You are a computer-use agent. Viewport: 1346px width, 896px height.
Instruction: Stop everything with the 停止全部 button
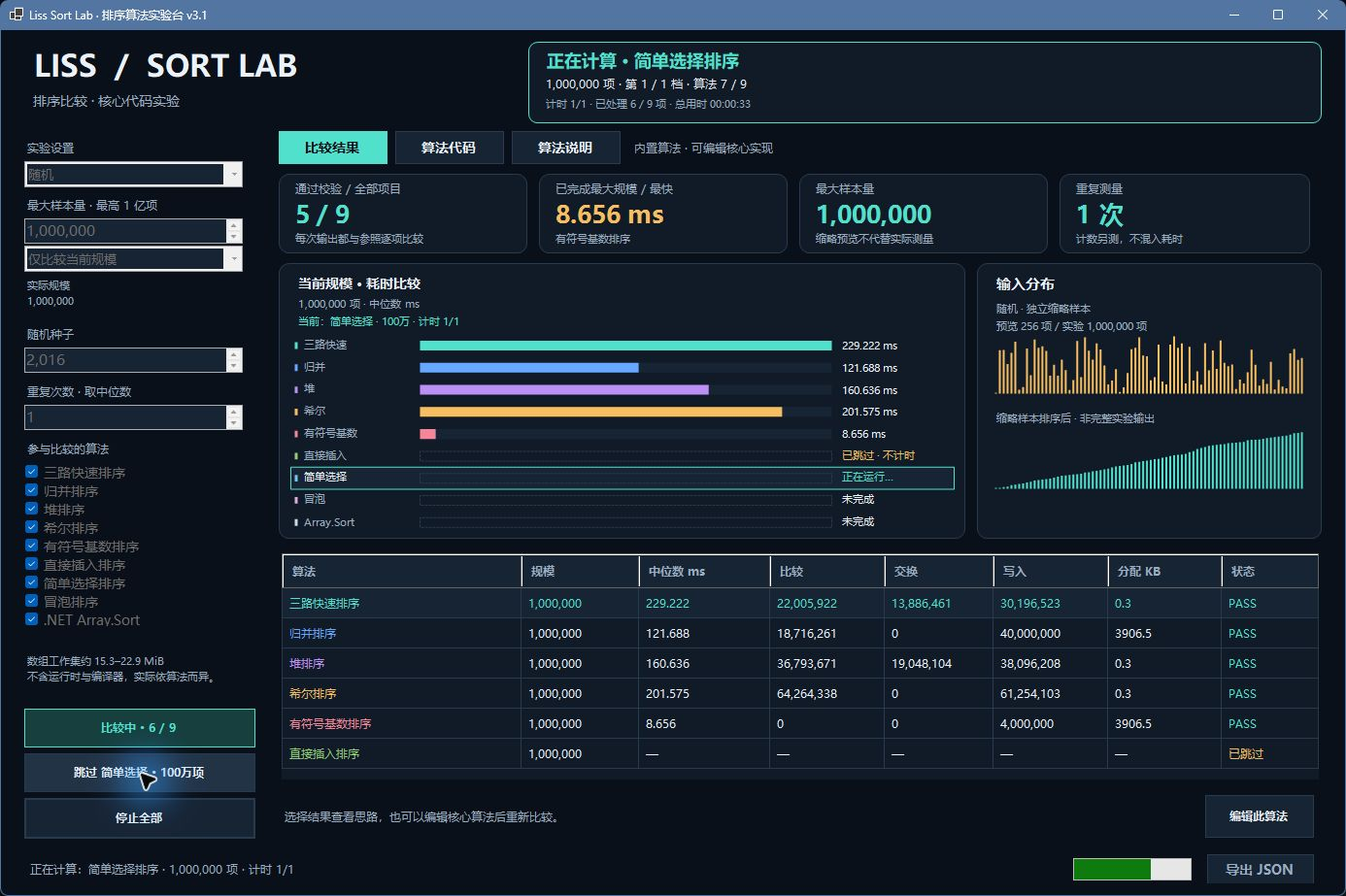pyautogui.click(x=140, y=818)
